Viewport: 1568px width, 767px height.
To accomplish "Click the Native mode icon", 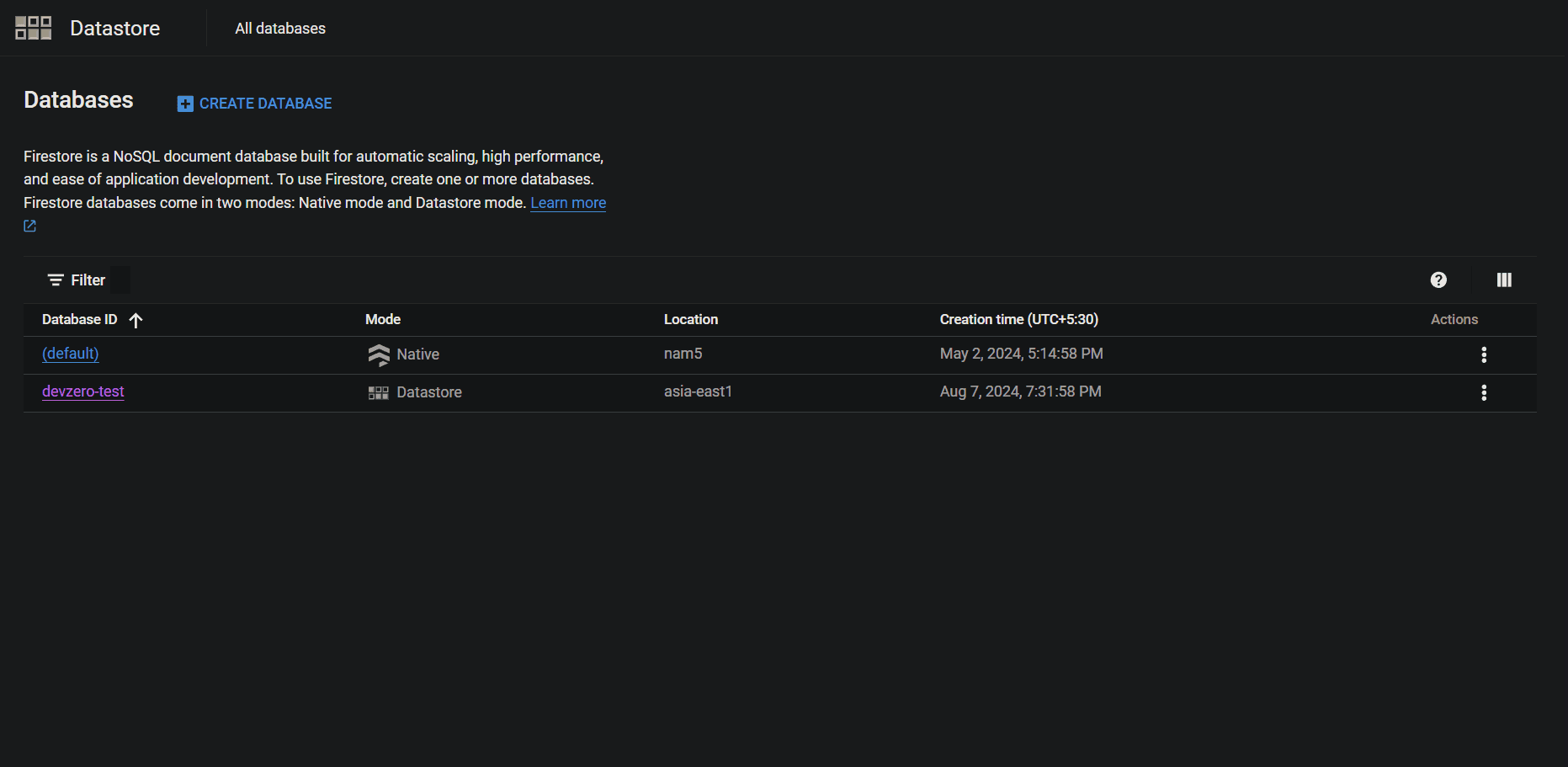I will 379,354.
